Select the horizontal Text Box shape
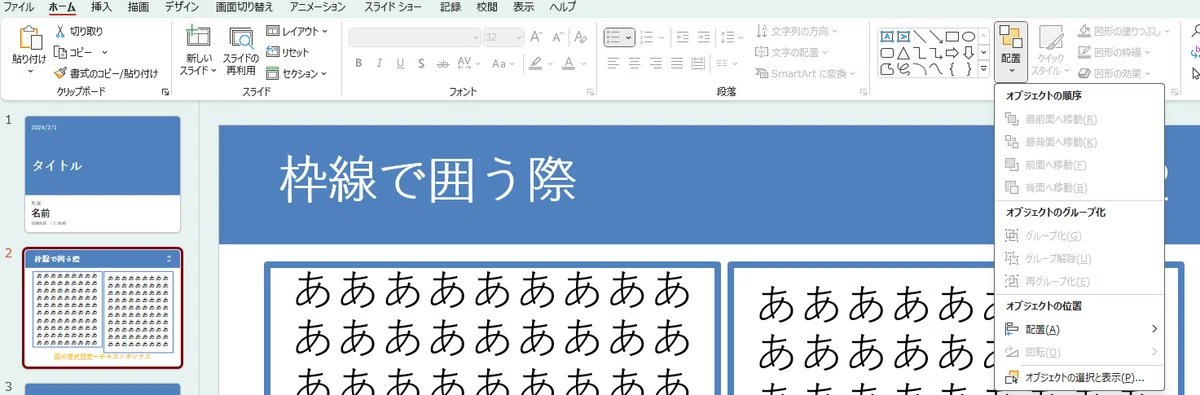Image resolution: width=1200 pixels, height=395 pixels. (x=886, y=37)
